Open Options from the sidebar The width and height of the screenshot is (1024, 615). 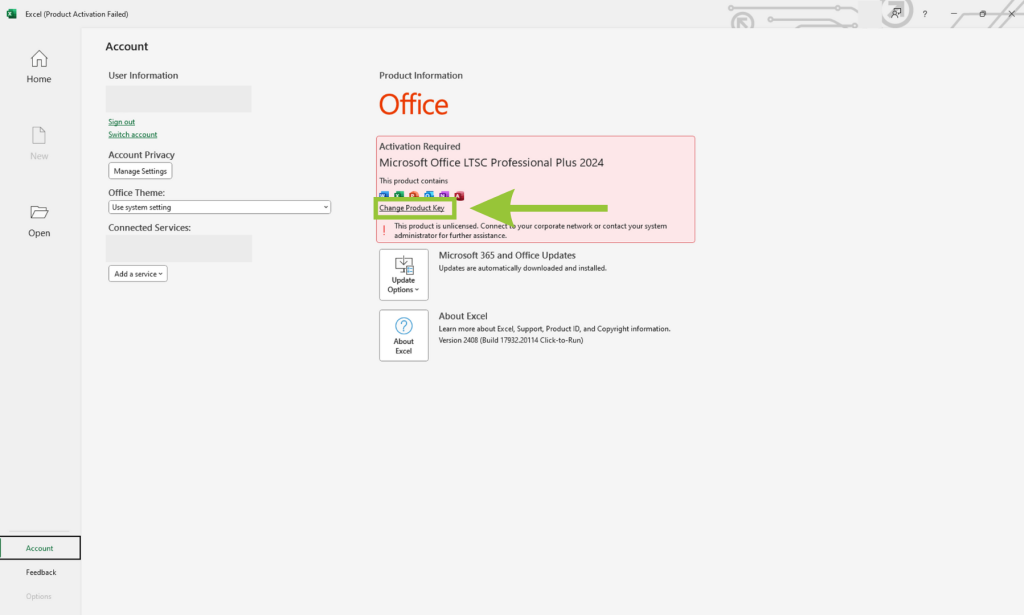38,595
